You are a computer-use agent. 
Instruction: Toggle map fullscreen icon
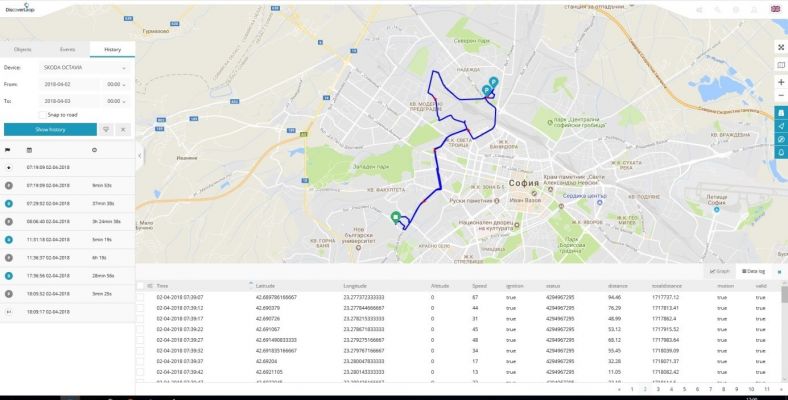(x=781, y=47)
